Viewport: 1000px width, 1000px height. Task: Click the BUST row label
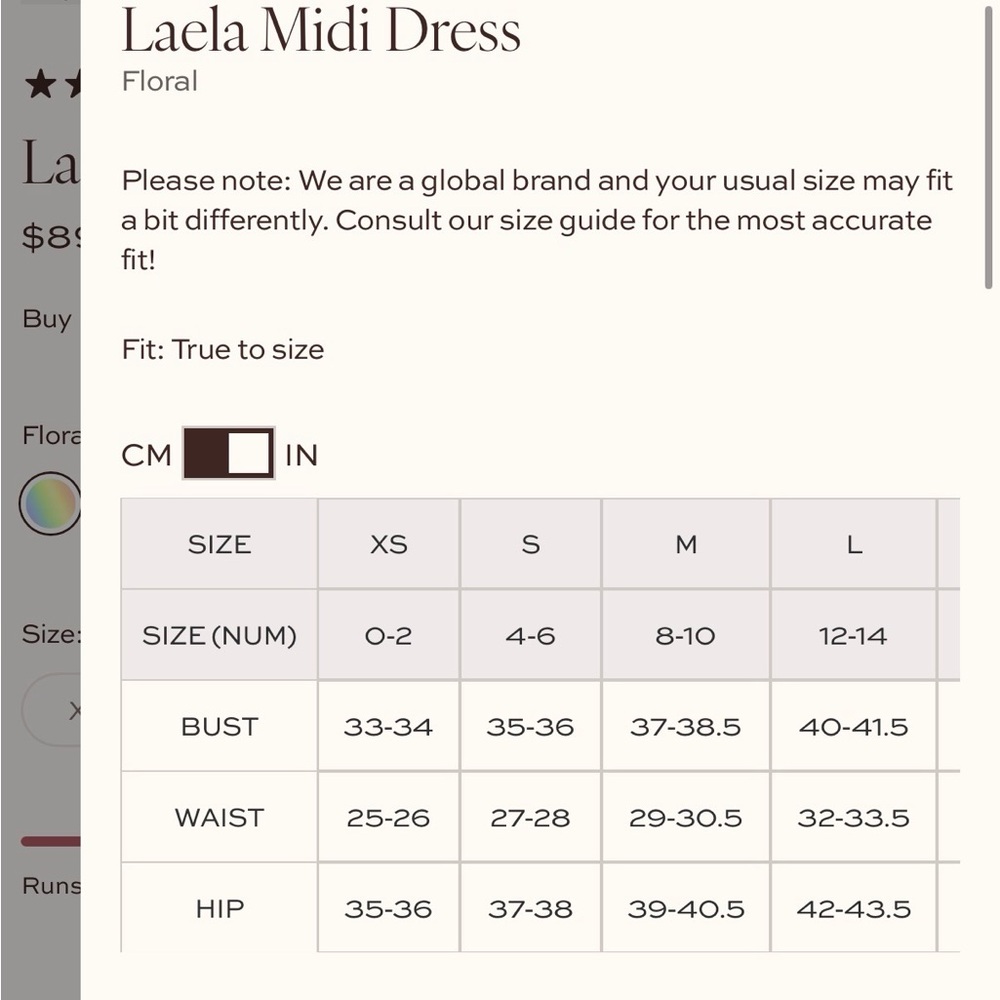pos(218,726)
